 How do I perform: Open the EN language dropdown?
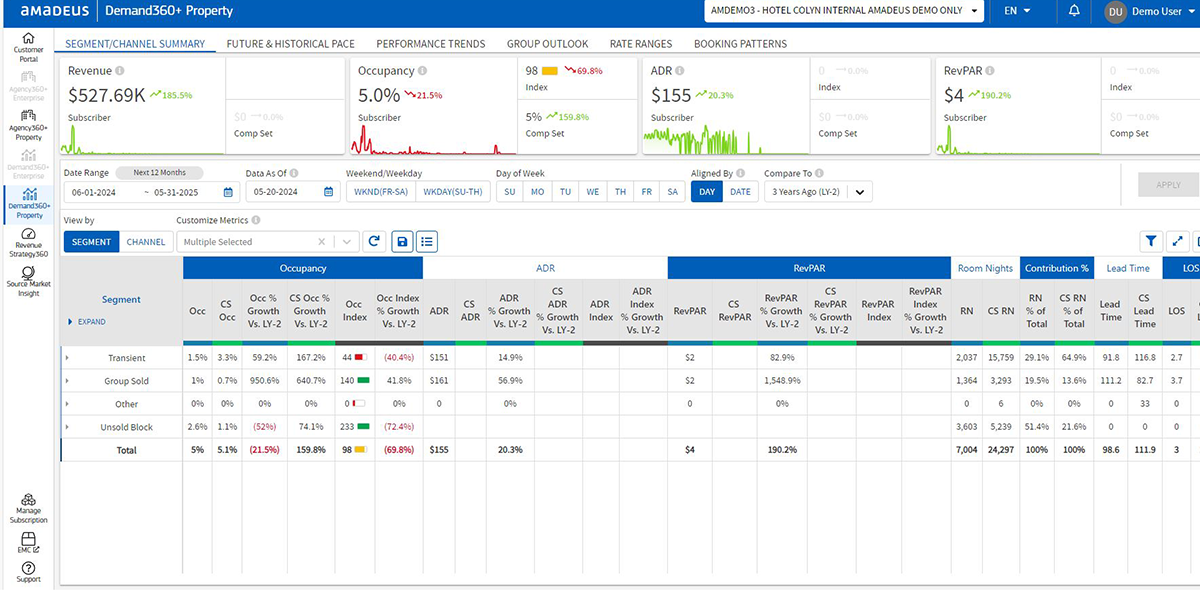(1017, 11)
